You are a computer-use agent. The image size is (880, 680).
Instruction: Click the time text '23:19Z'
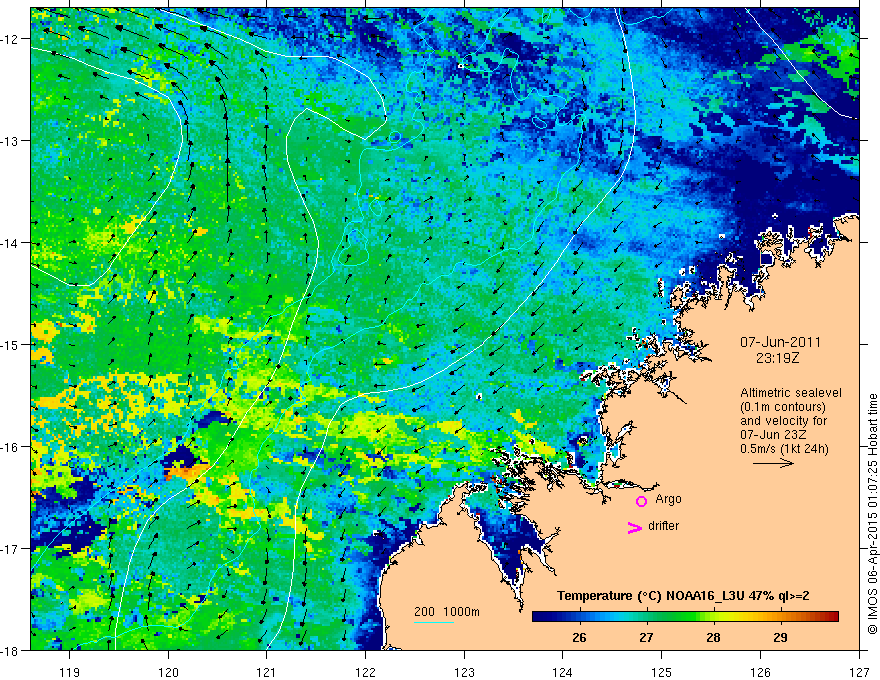click(x=777, y=358)
